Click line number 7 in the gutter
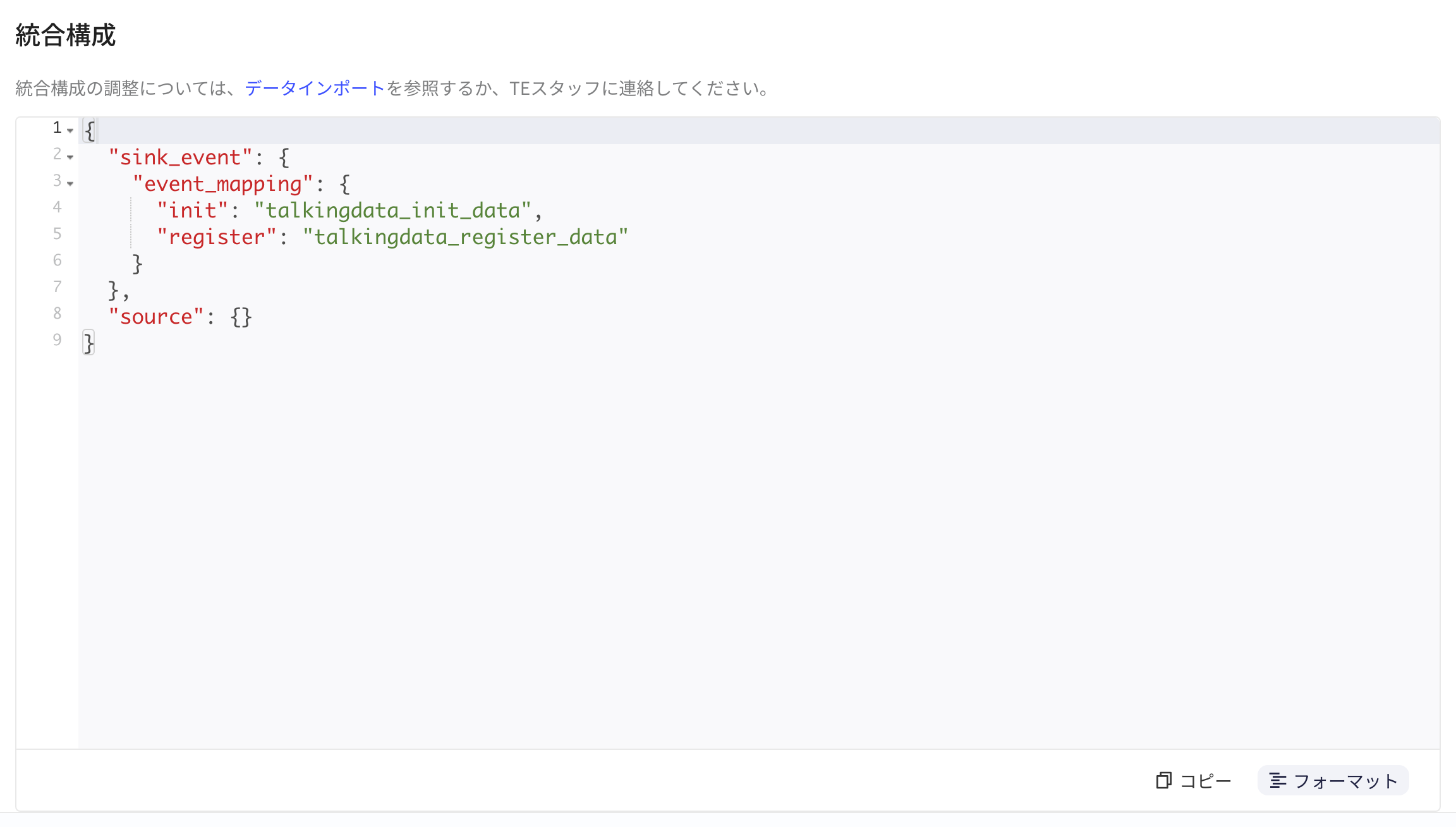 58,287
